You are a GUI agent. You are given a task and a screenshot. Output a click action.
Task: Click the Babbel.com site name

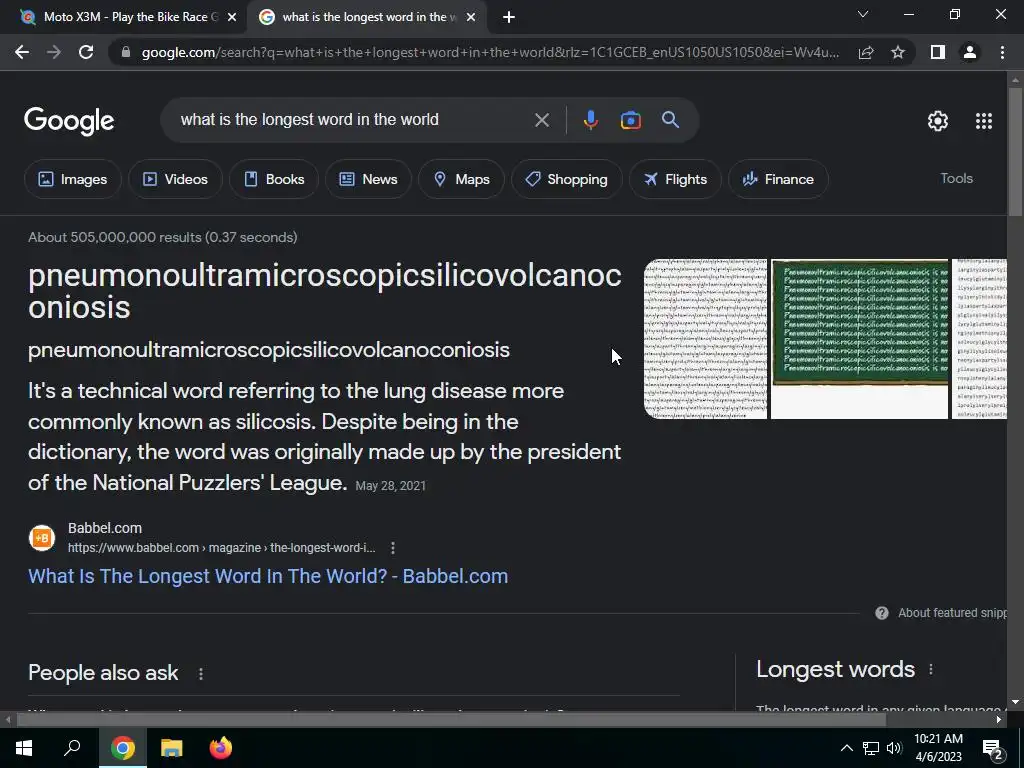104,528
